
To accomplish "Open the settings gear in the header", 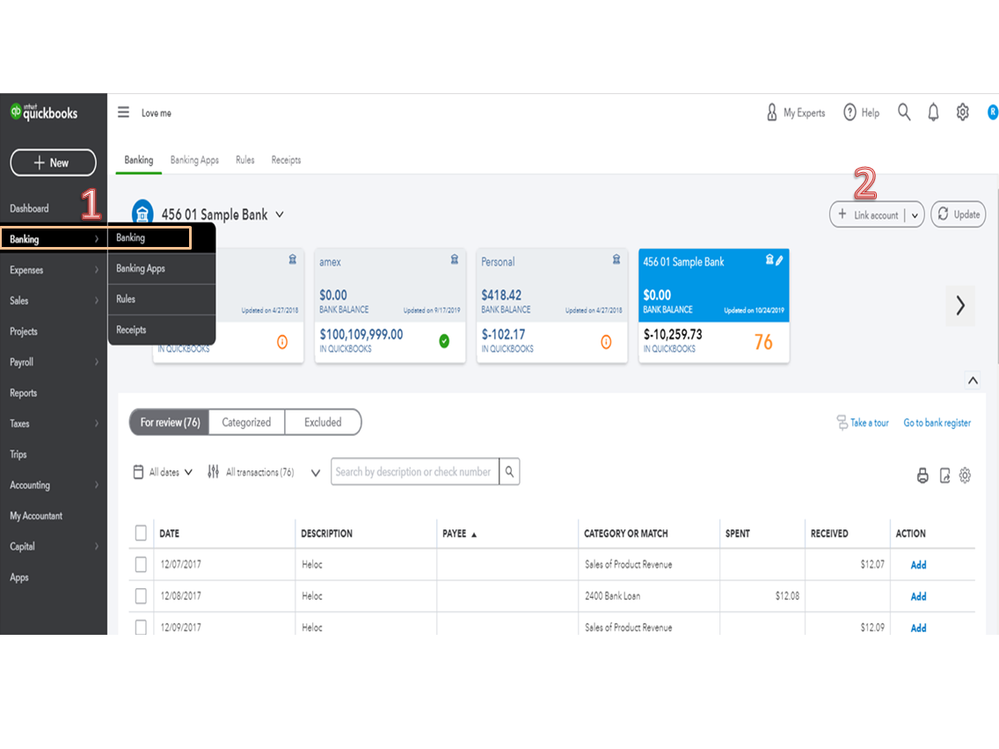I will point(962,112).
